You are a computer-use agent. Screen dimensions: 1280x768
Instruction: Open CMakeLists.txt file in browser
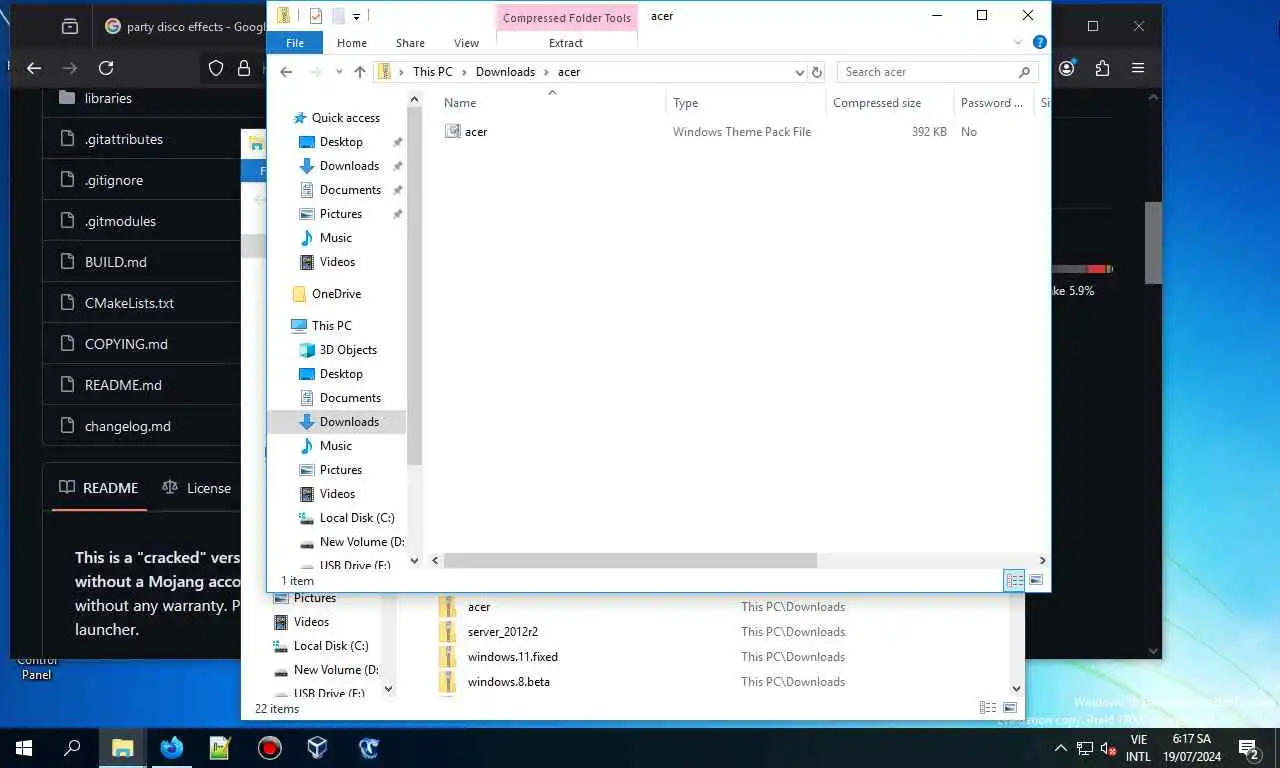tap(129, 303)
